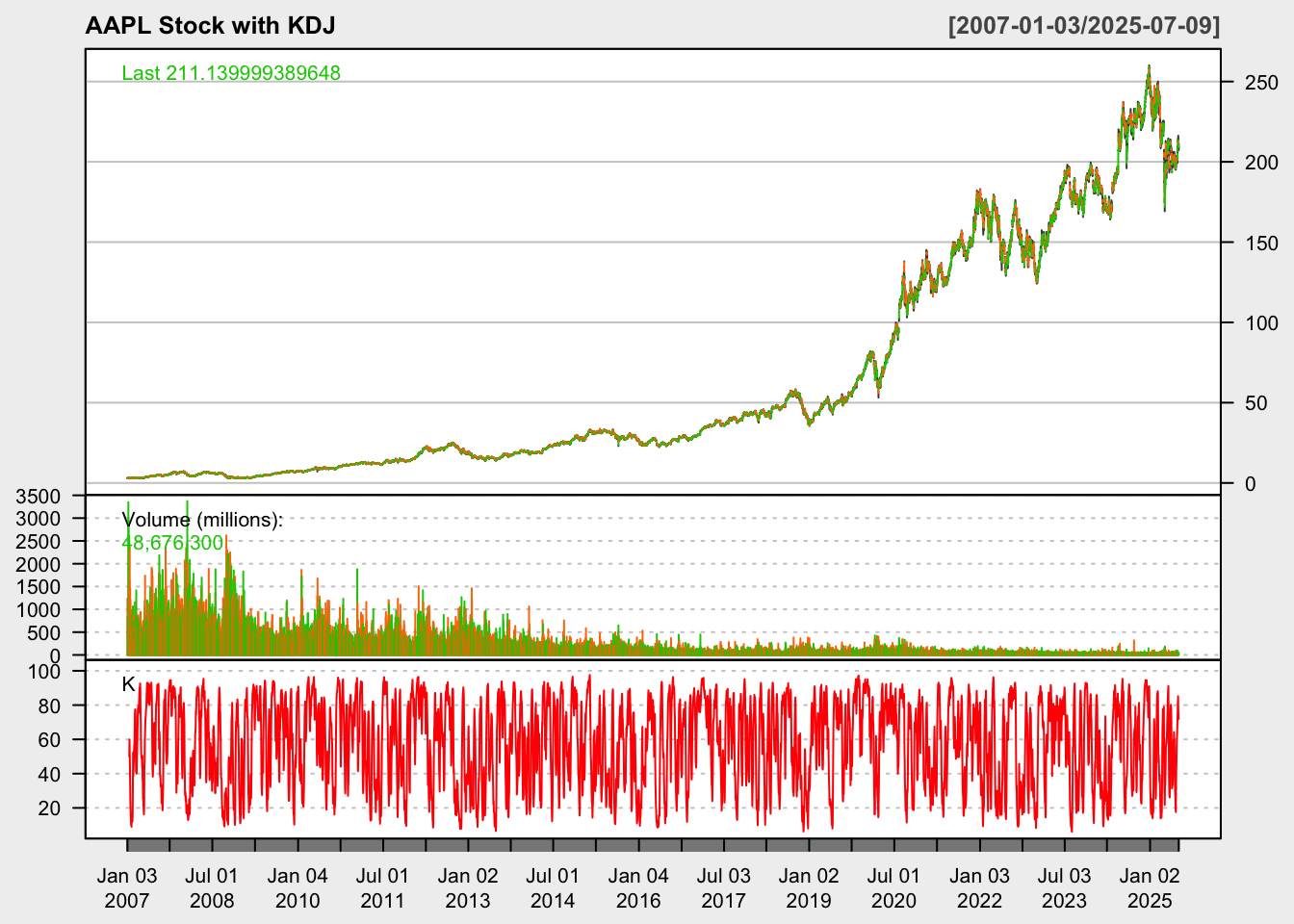
Task: Click the 60 label on K axis
Action: (49, 740)
